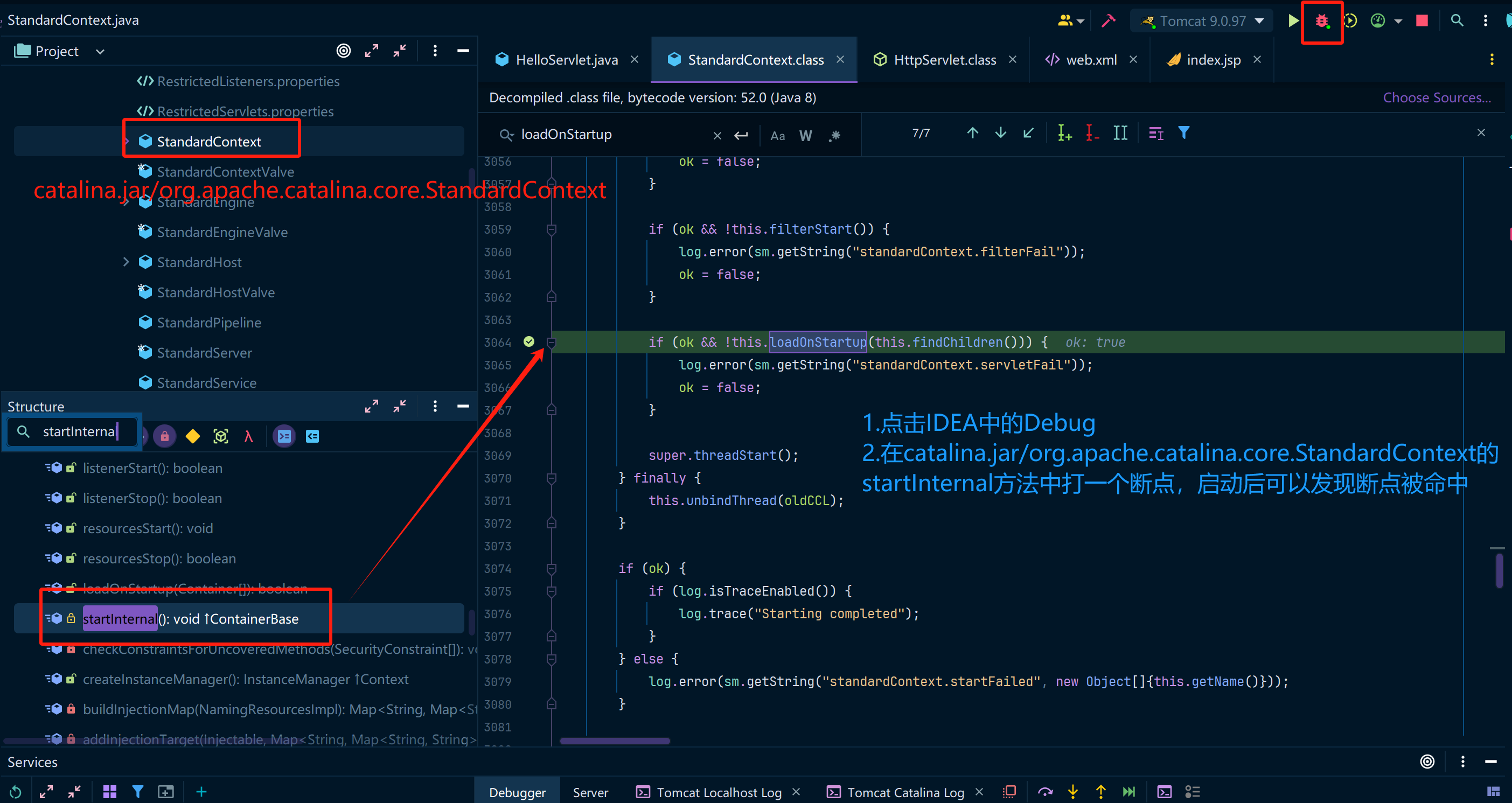The height and width of the screenshot is (803, 1512).
Task: Open search history dropdown in find bar
Action: pos(506,135)
